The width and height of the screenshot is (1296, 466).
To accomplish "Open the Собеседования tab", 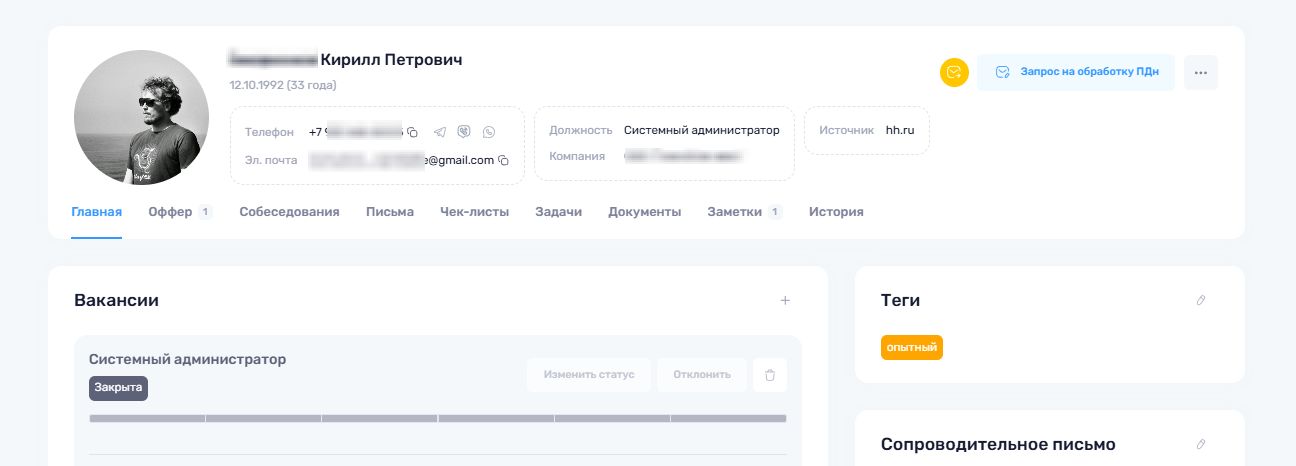I will click(x=289, y=212).
